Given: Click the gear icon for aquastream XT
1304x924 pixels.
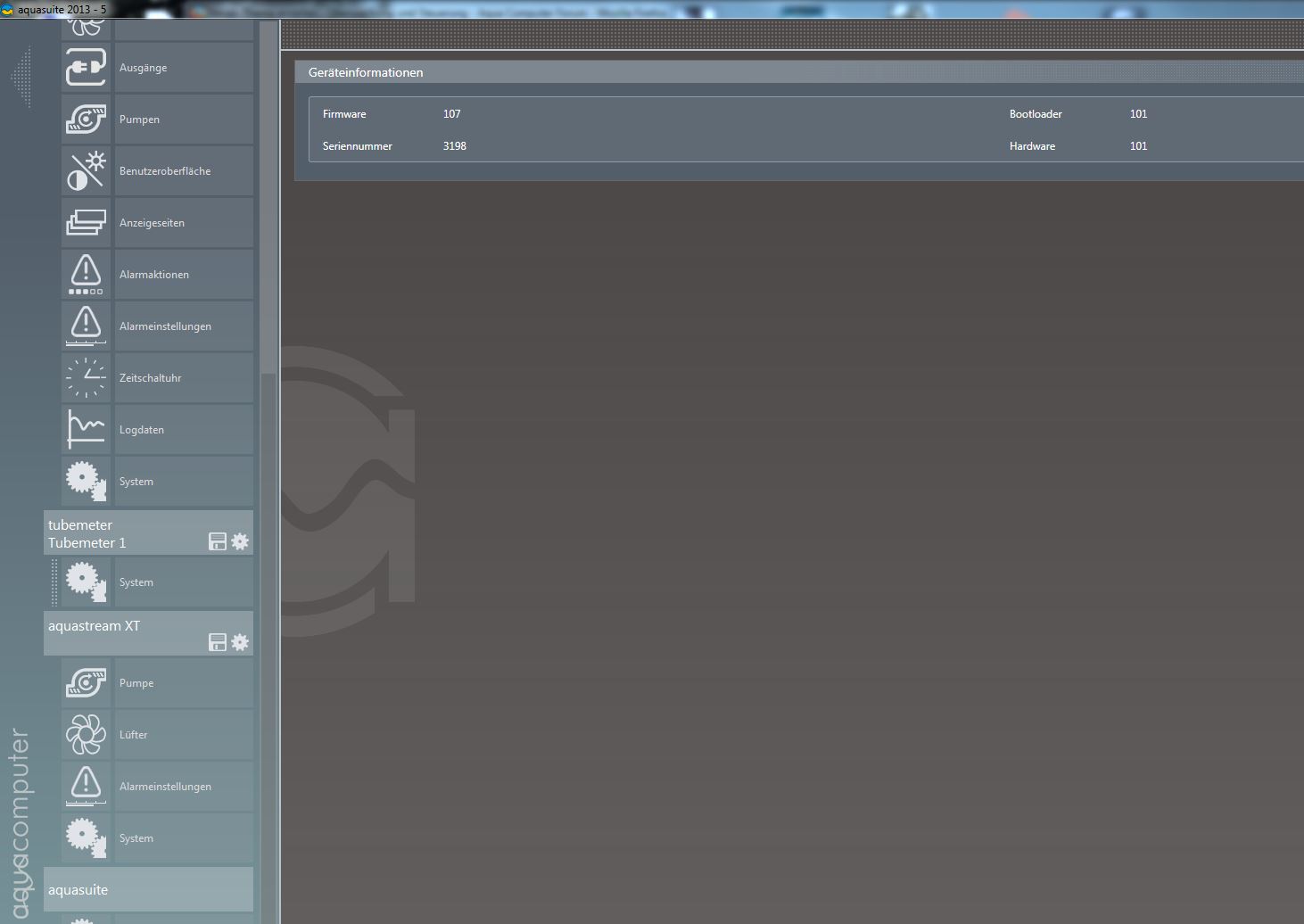Looking at the screenshot, I should point(240,642).
